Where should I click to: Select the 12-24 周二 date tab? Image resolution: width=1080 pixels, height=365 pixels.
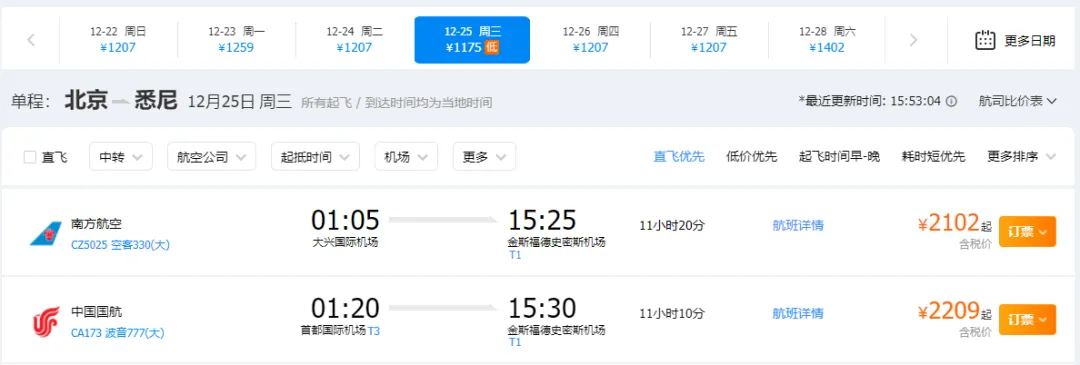[354, 40]
